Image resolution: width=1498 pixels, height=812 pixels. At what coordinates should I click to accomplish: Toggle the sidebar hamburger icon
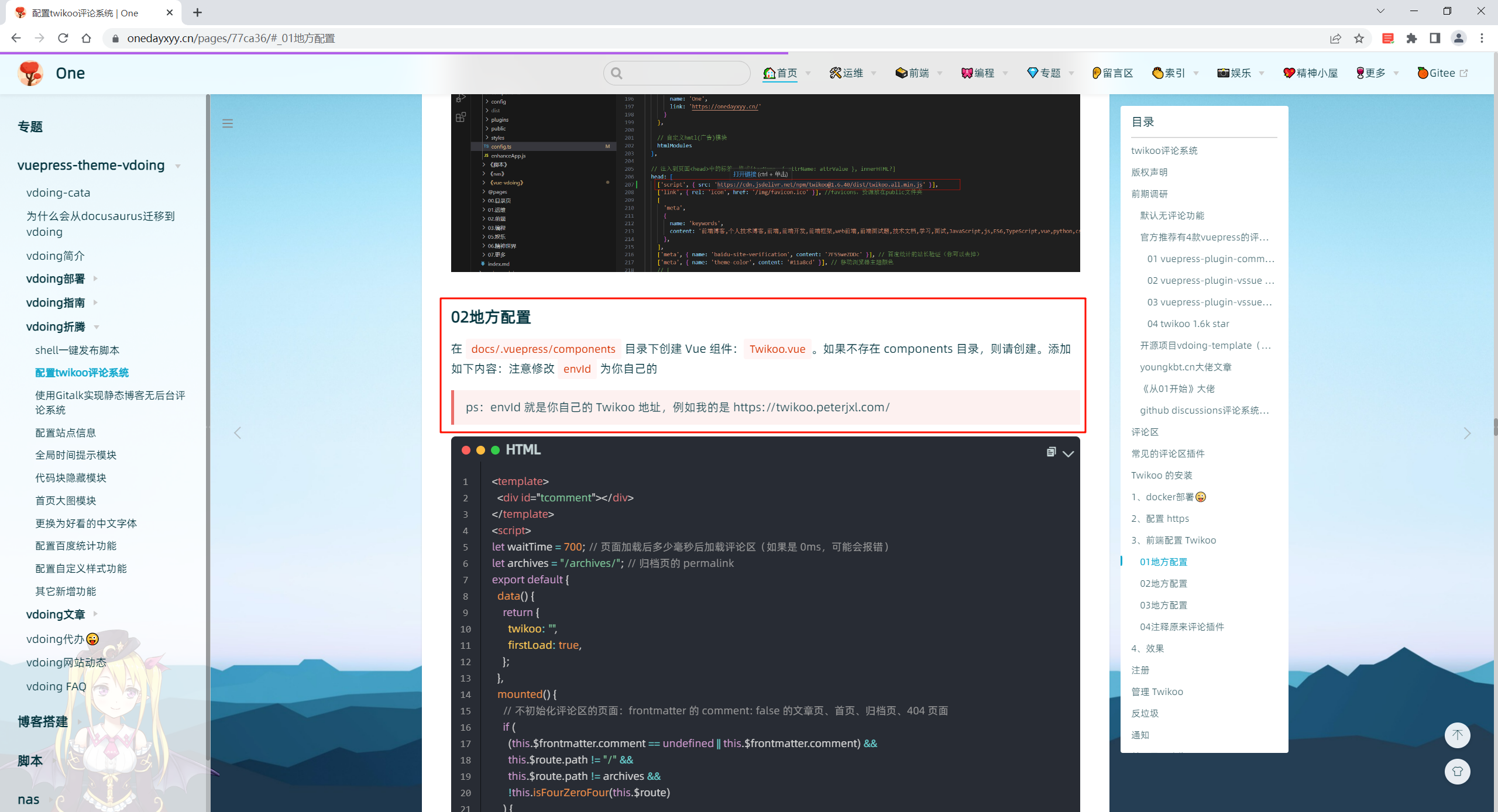click(x=228, y=123)
